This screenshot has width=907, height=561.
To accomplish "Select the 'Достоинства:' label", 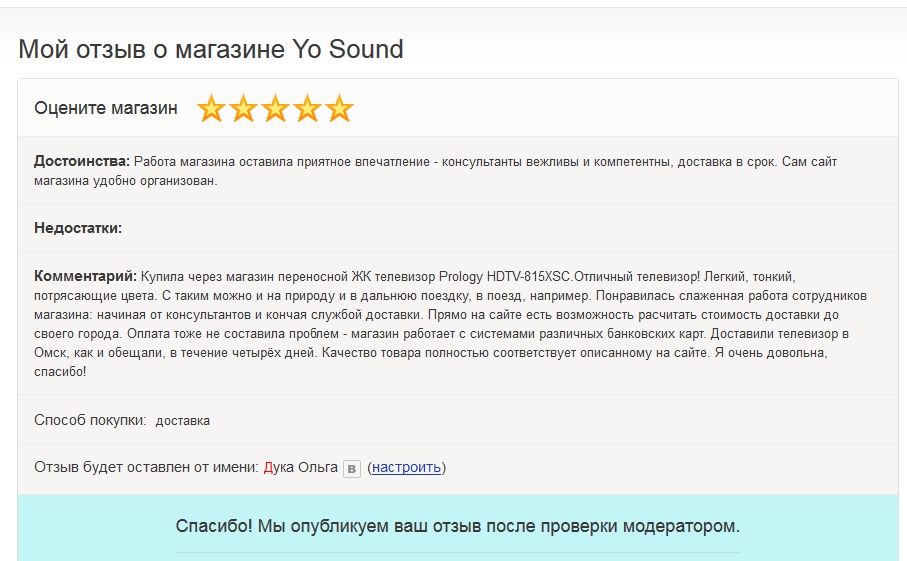I will [x=82, y=161].
